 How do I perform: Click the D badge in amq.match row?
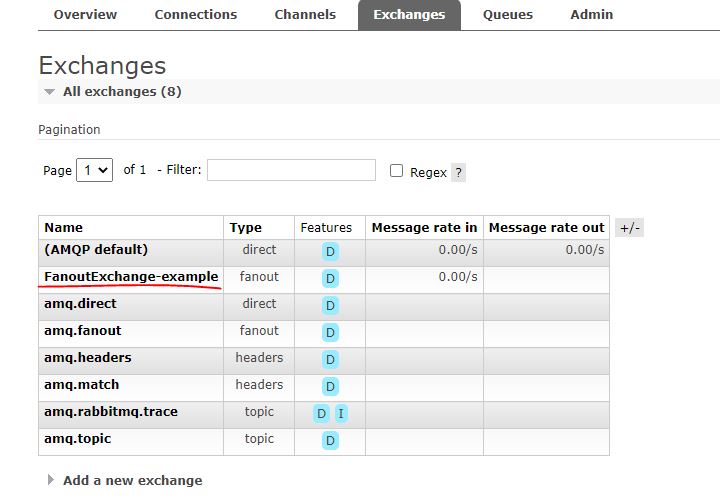point(330,387)
